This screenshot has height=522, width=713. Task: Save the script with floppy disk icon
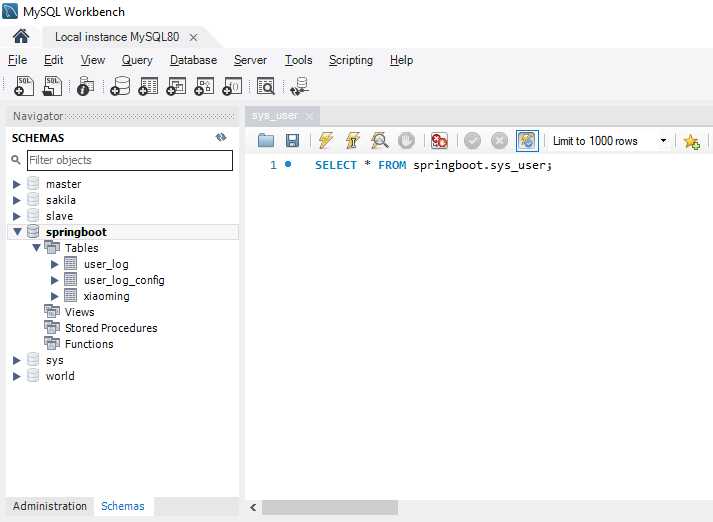(292, 141)
